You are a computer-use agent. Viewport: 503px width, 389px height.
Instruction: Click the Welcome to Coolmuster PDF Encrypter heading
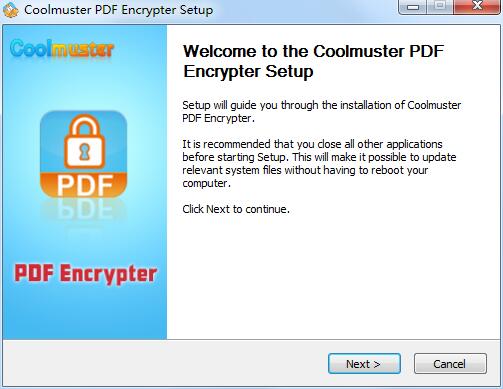tap(313, 61)
